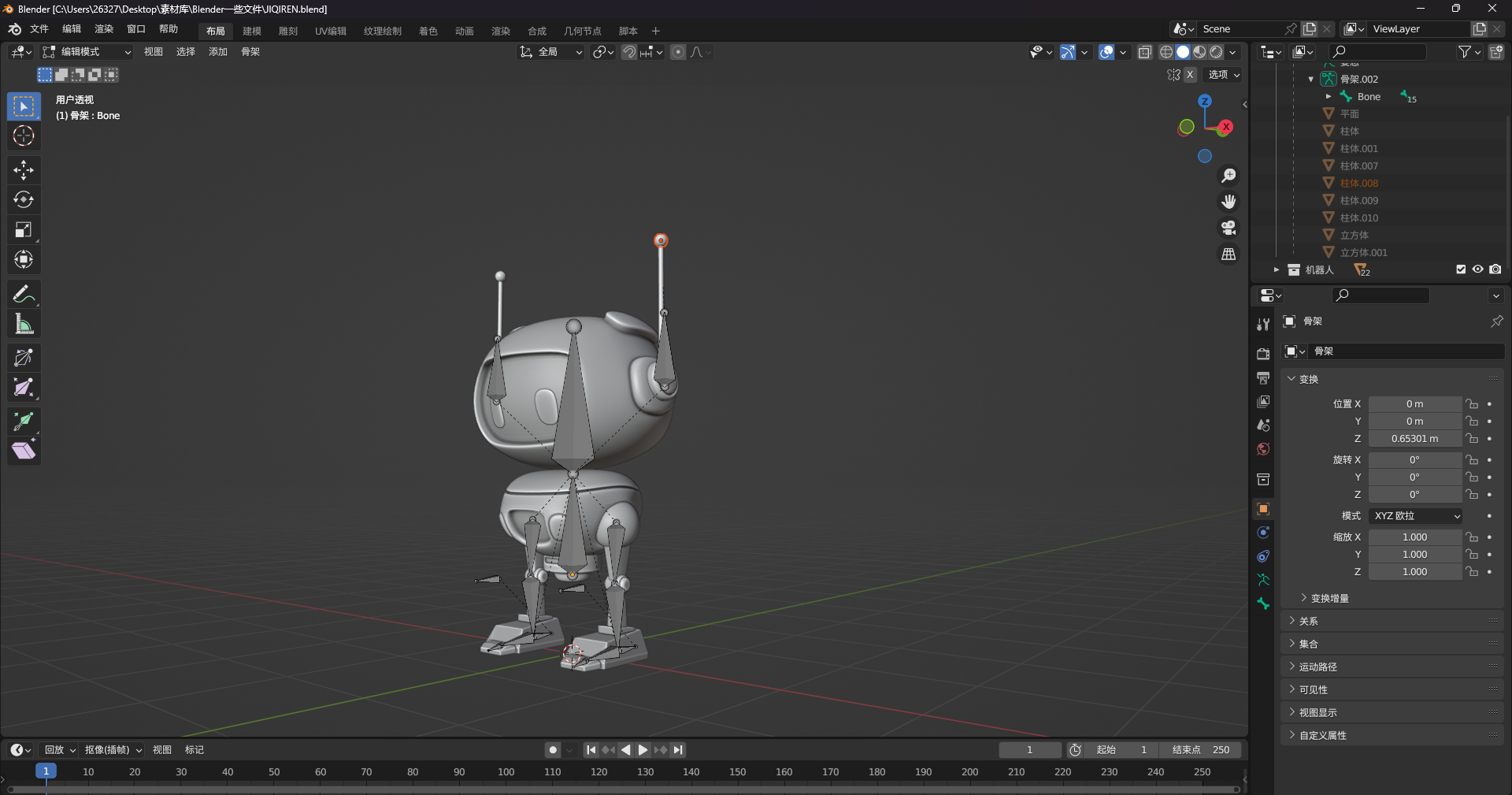This screenshot has width=1512, height=795.
Task: Open the Armature data properties tab
Action: click(1263, 580)
